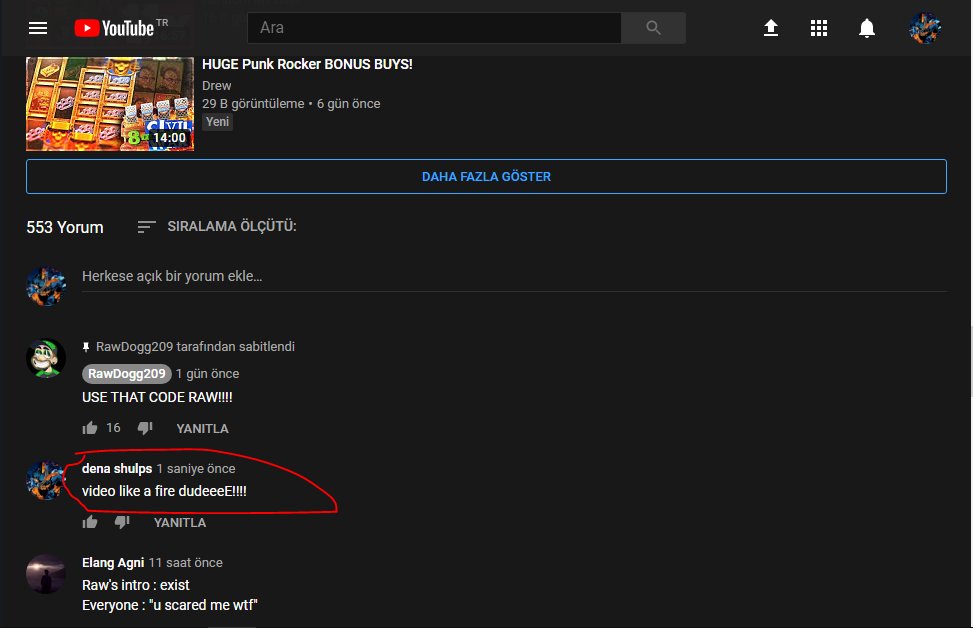Screen dimensions: 973x628
Task: Dislike the USE THAT CODE RAW comment
Action: point(145,428)
